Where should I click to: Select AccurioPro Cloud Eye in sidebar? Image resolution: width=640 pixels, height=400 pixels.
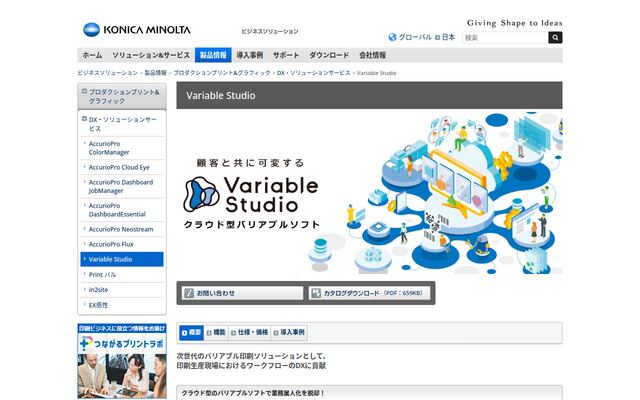[122, 167]
